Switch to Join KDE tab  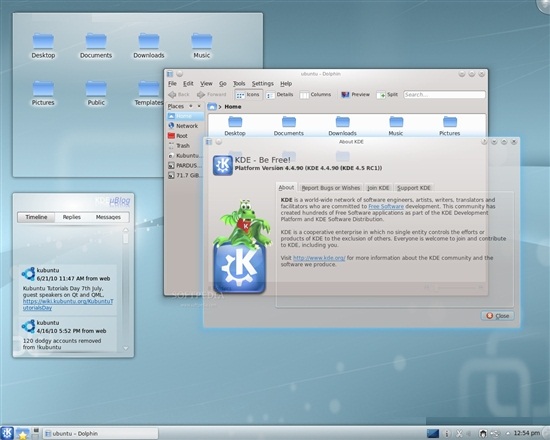[x=378, y=188]
